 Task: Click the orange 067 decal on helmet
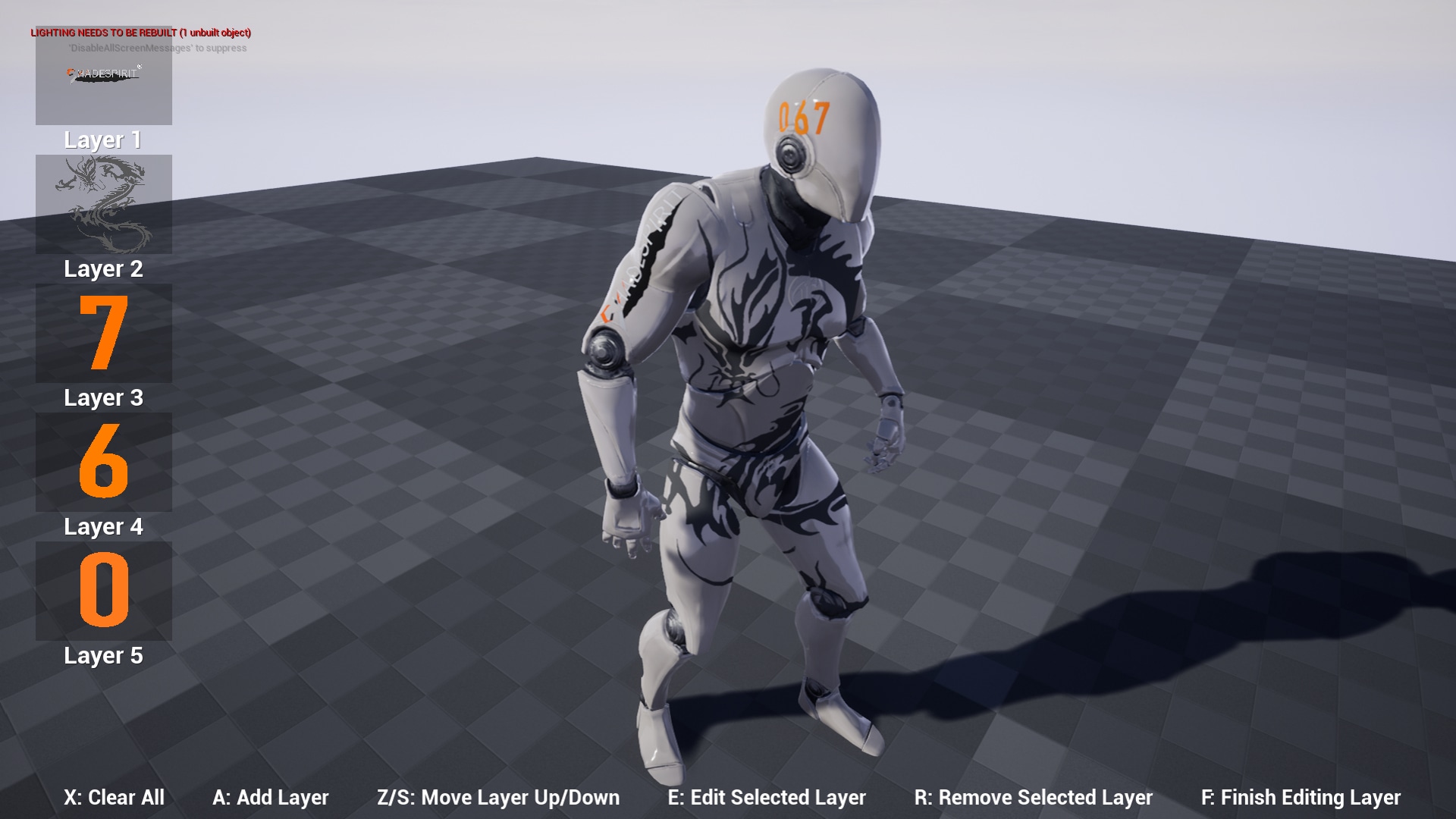coord(804,118)
